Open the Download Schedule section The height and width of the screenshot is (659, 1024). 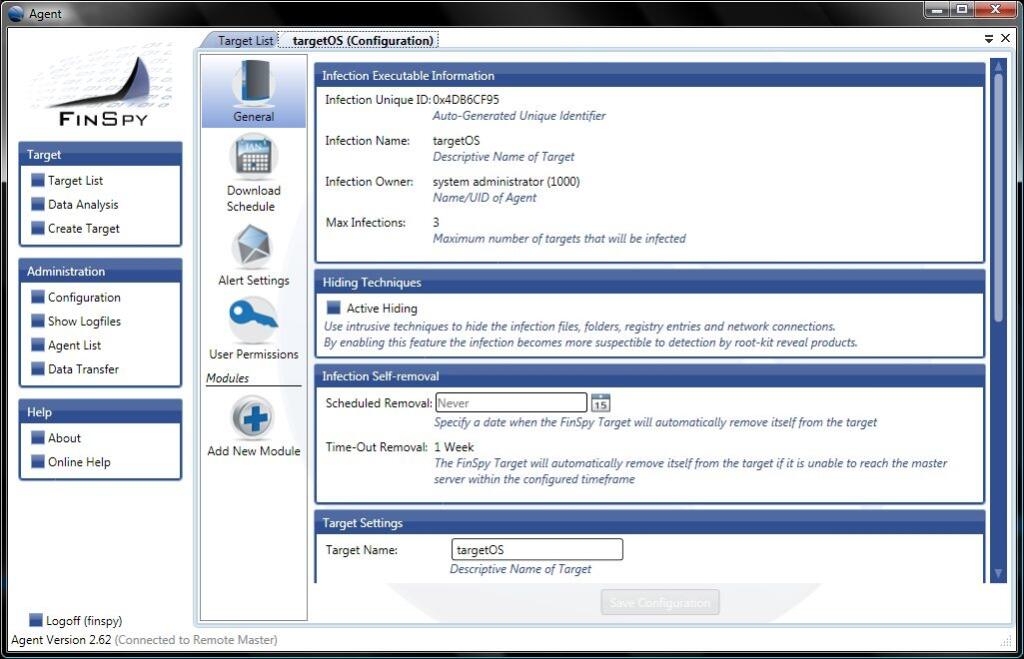(253, 173)
